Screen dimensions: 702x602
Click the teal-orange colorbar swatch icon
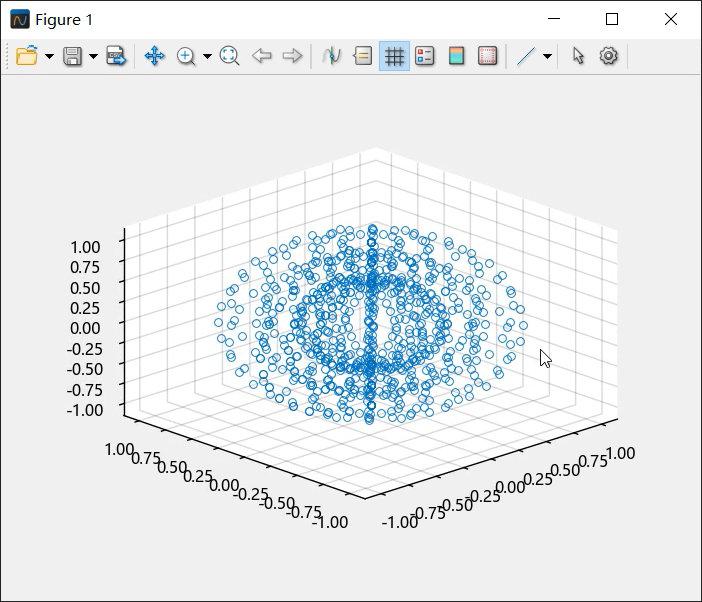456,56
